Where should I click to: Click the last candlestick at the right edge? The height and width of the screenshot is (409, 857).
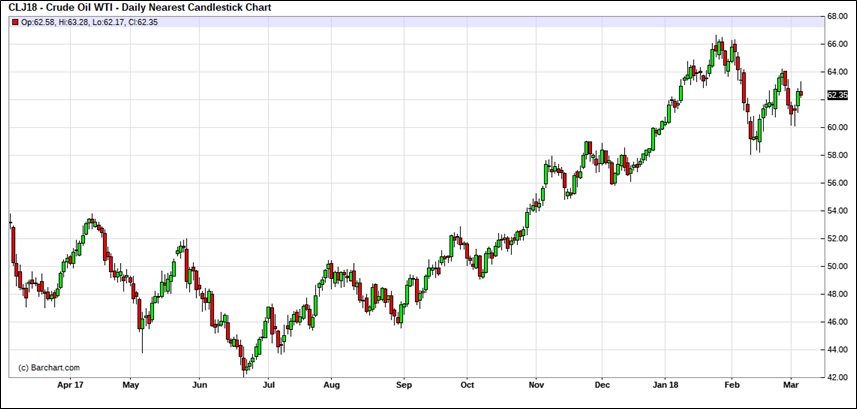point(801,94)
